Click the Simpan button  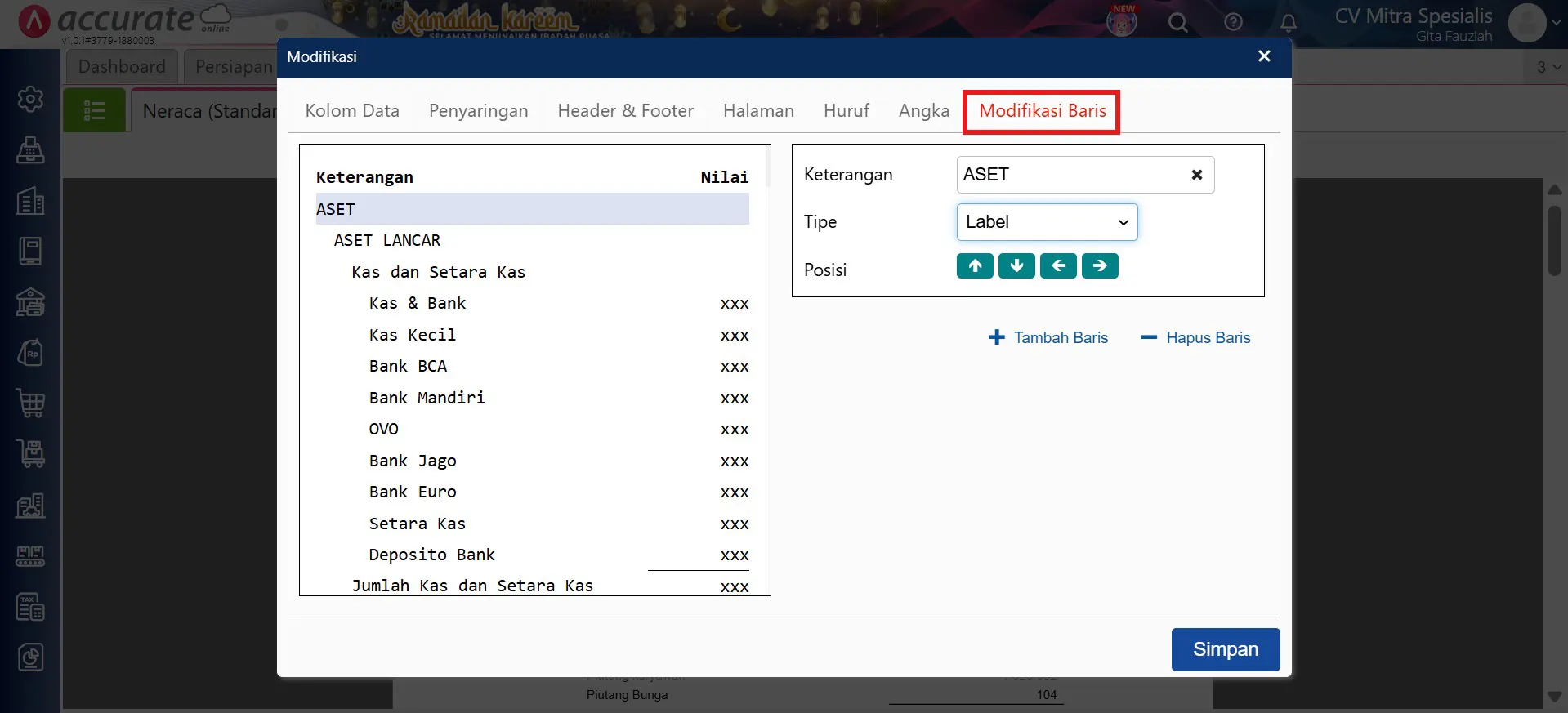pyautogui.click(x=1225, y=649)
